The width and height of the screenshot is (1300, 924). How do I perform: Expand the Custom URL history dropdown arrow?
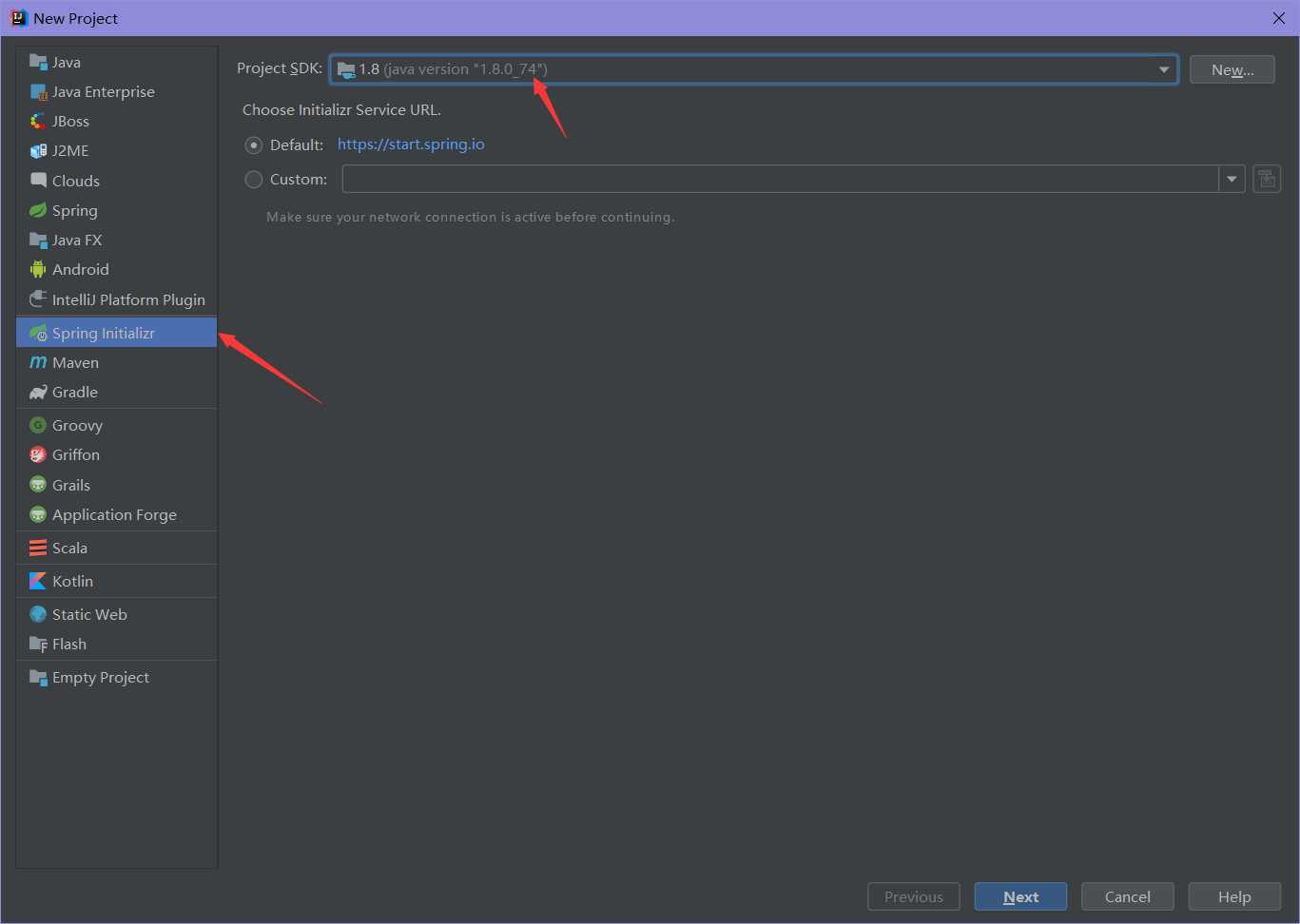pos(1232,179)
